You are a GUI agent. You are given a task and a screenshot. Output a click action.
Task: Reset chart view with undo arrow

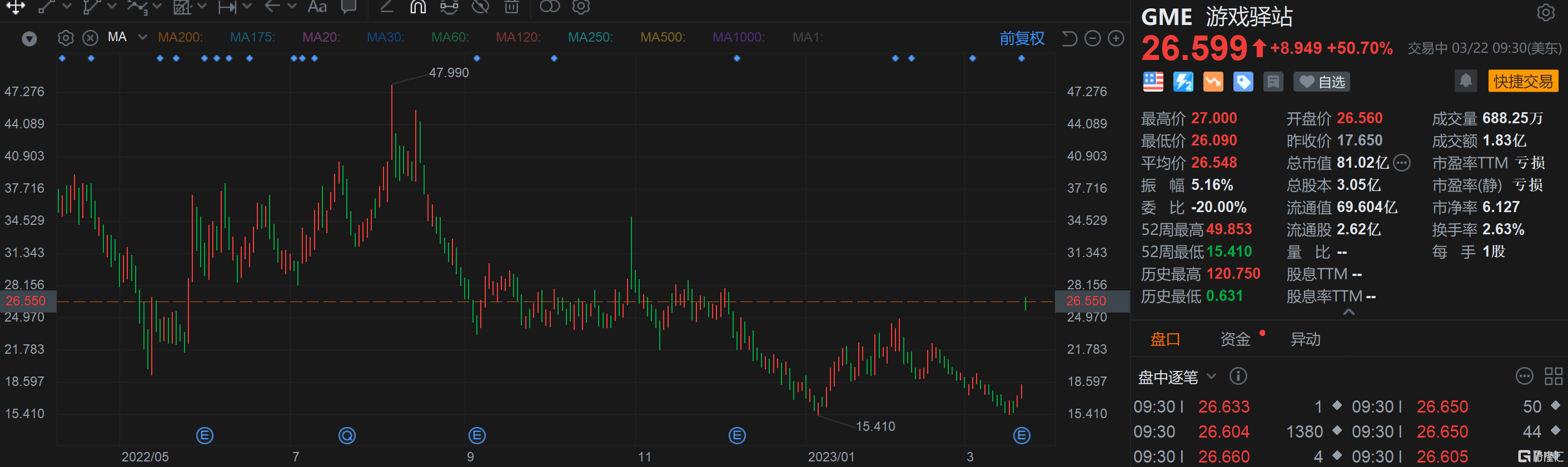1069,38
